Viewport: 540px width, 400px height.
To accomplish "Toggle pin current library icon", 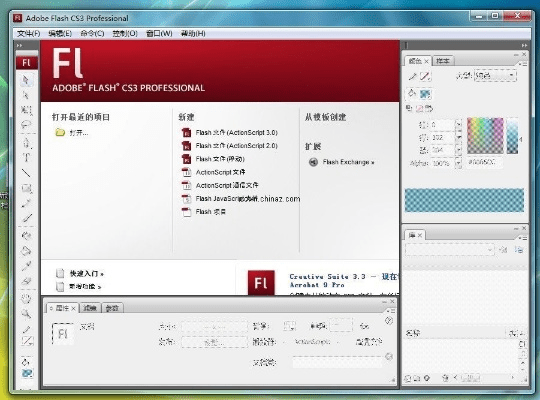I will tap(504, 249).
